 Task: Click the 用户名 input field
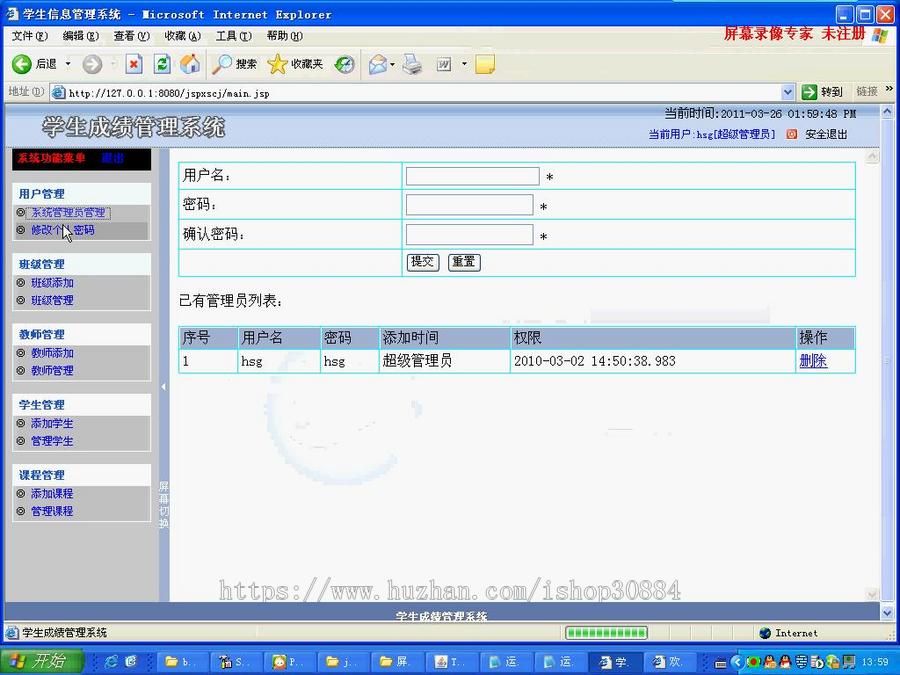tap(470, 175)
